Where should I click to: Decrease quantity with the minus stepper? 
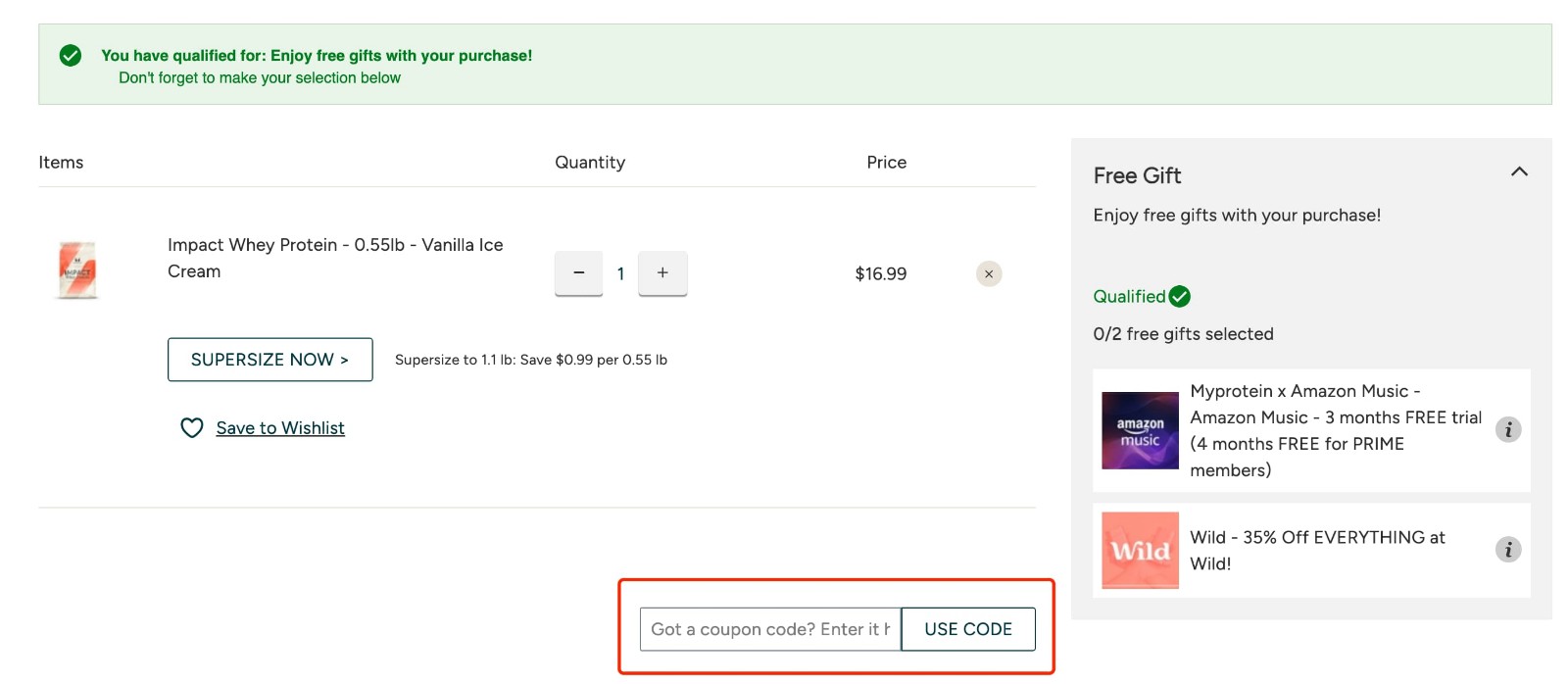pyautogui.click(x=578, y=273)
